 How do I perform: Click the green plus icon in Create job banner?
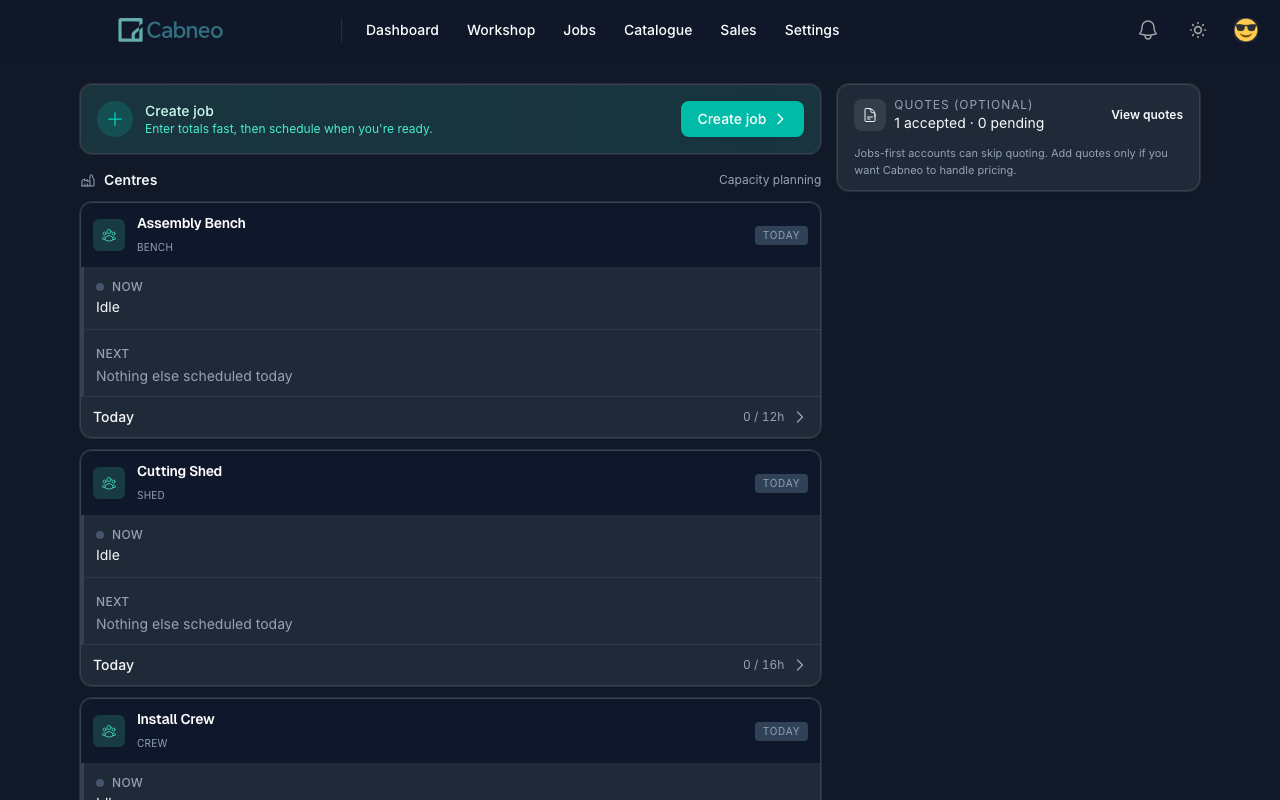click(x=115, y=118)
